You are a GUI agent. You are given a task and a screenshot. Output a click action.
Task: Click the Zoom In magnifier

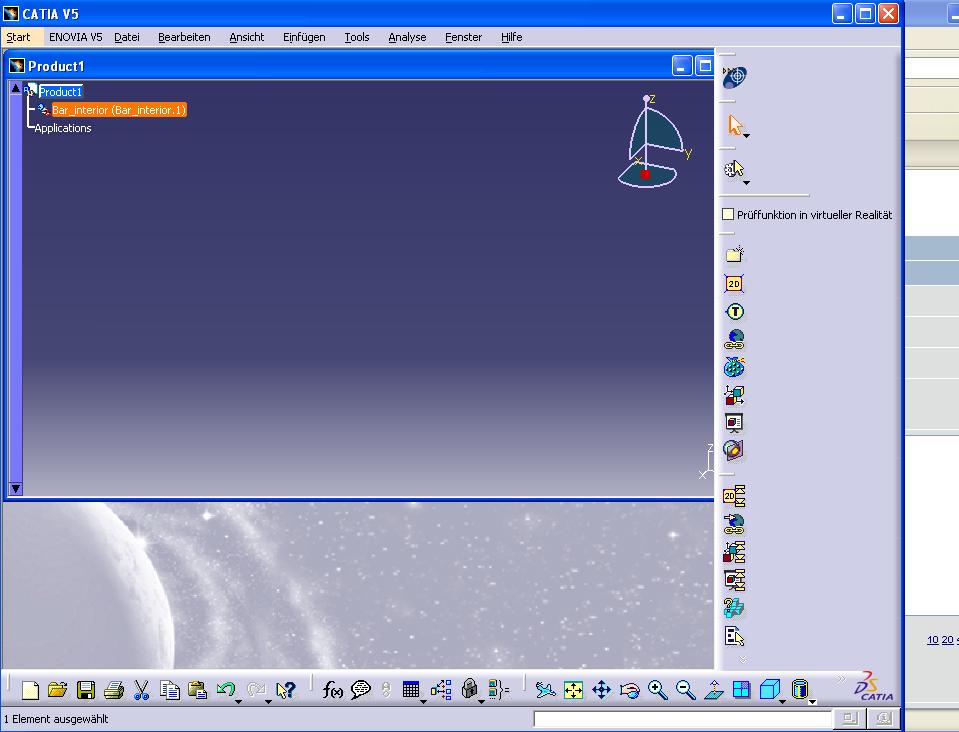click(x=657, y=690)
